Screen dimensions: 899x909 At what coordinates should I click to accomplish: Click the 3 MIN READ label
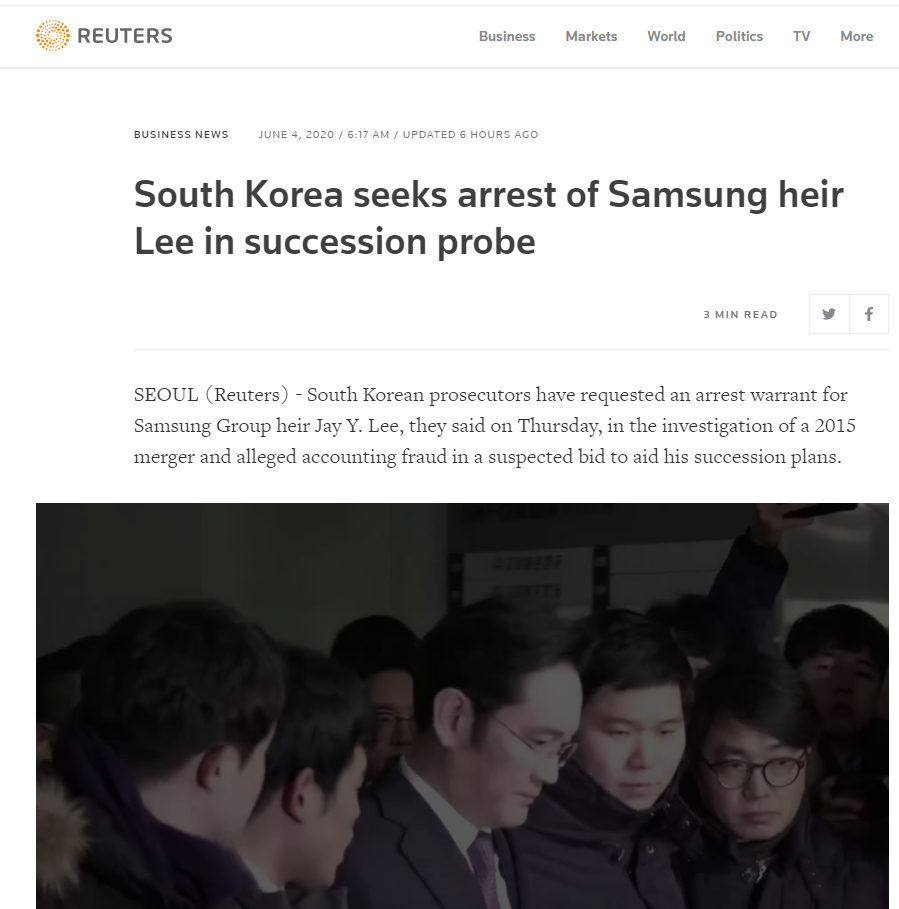click(x=740, y=314)
